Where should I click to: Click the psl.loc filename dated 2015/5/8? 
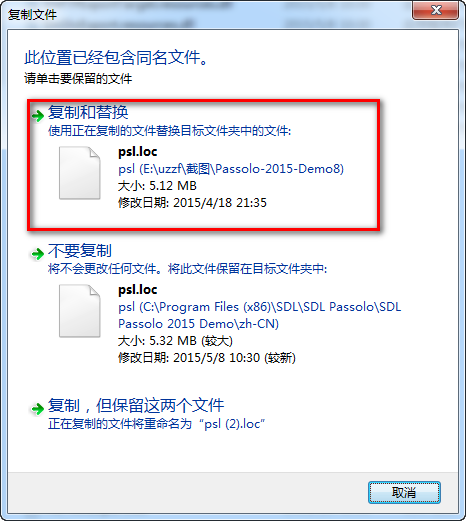tap(138, 290)
